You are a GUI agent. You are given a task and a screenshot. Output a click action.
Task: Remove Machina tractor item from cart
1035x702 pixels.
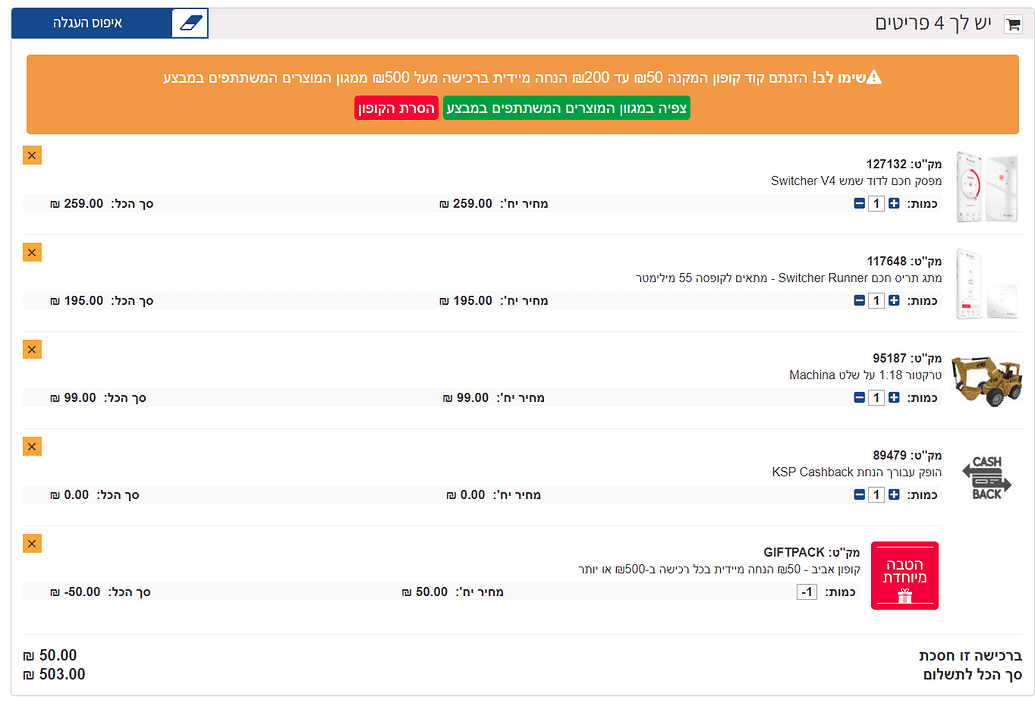[x=32, y=349]
